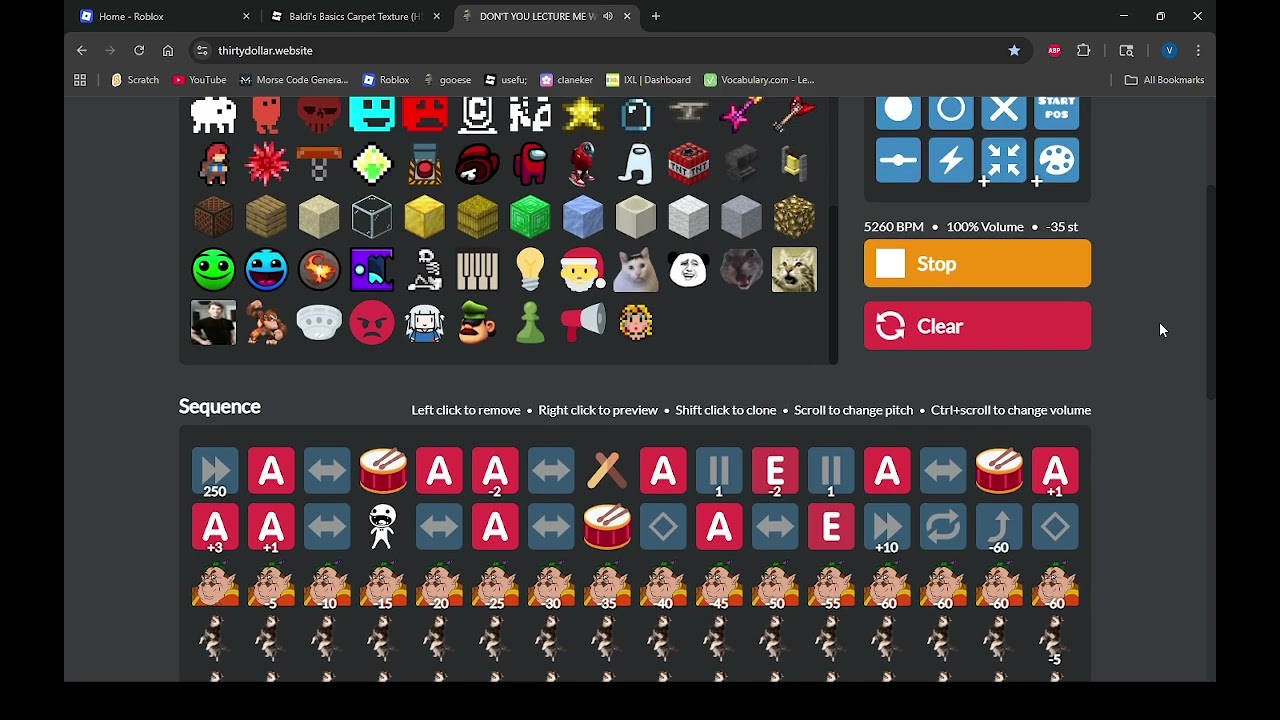Image resolution: width=1280 pixels, height=720 pixels.
Task: Open a new browser tab
Action: pyautogui.click(x=656, y=16)
